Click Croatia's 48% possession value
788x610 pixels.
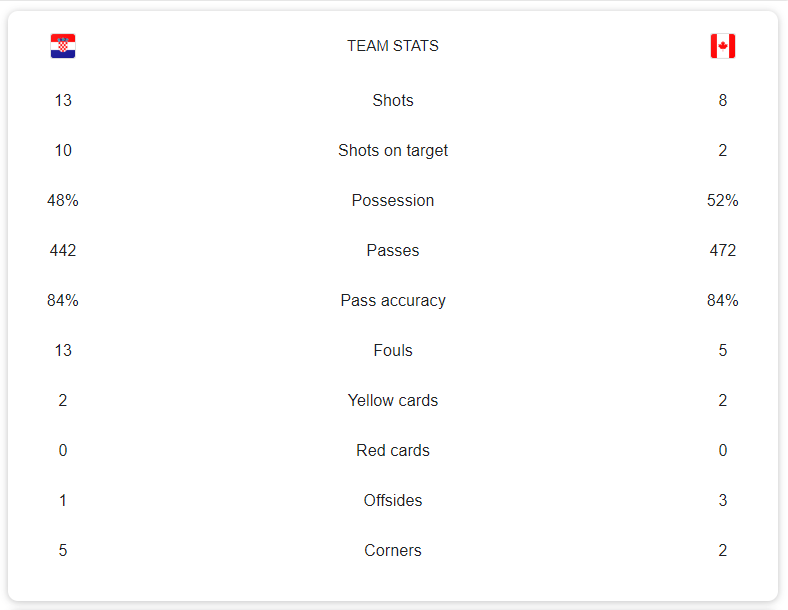coord(63,200)
